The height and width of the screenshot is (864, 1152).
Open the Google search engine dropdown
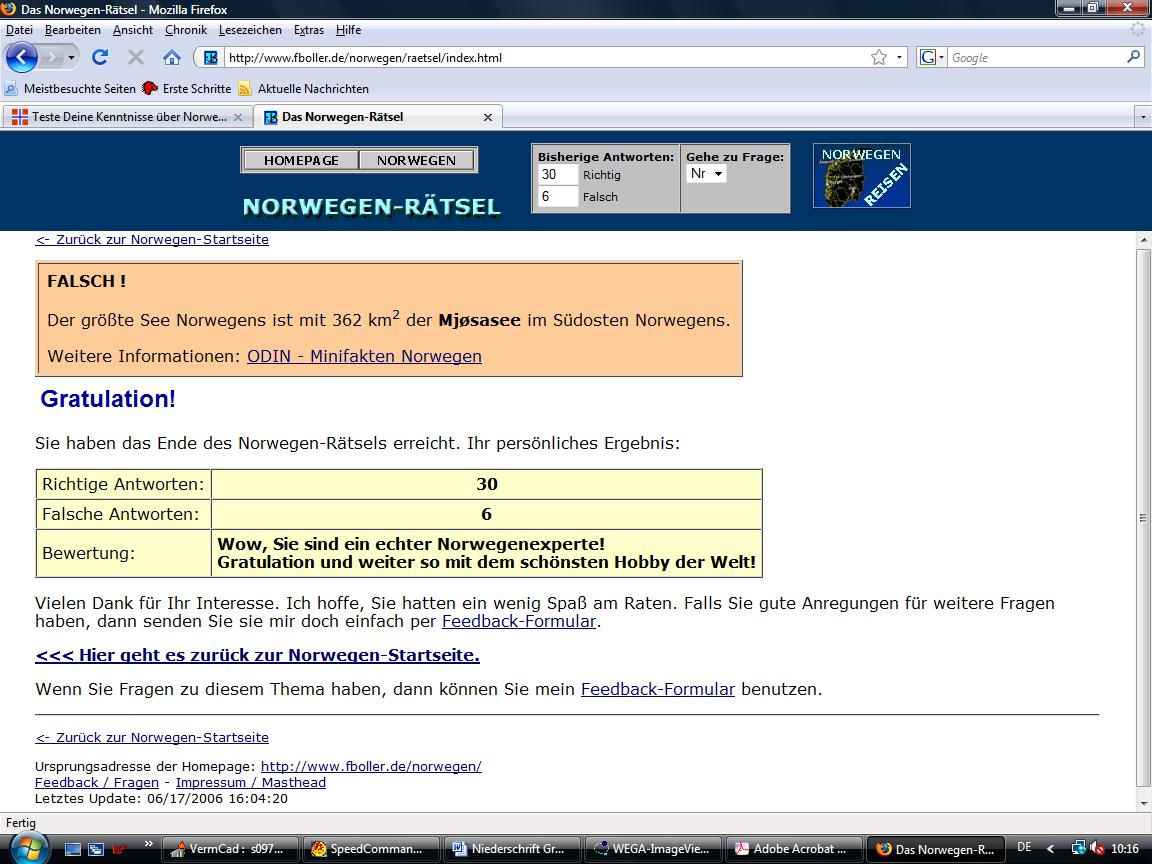[932, 57]
